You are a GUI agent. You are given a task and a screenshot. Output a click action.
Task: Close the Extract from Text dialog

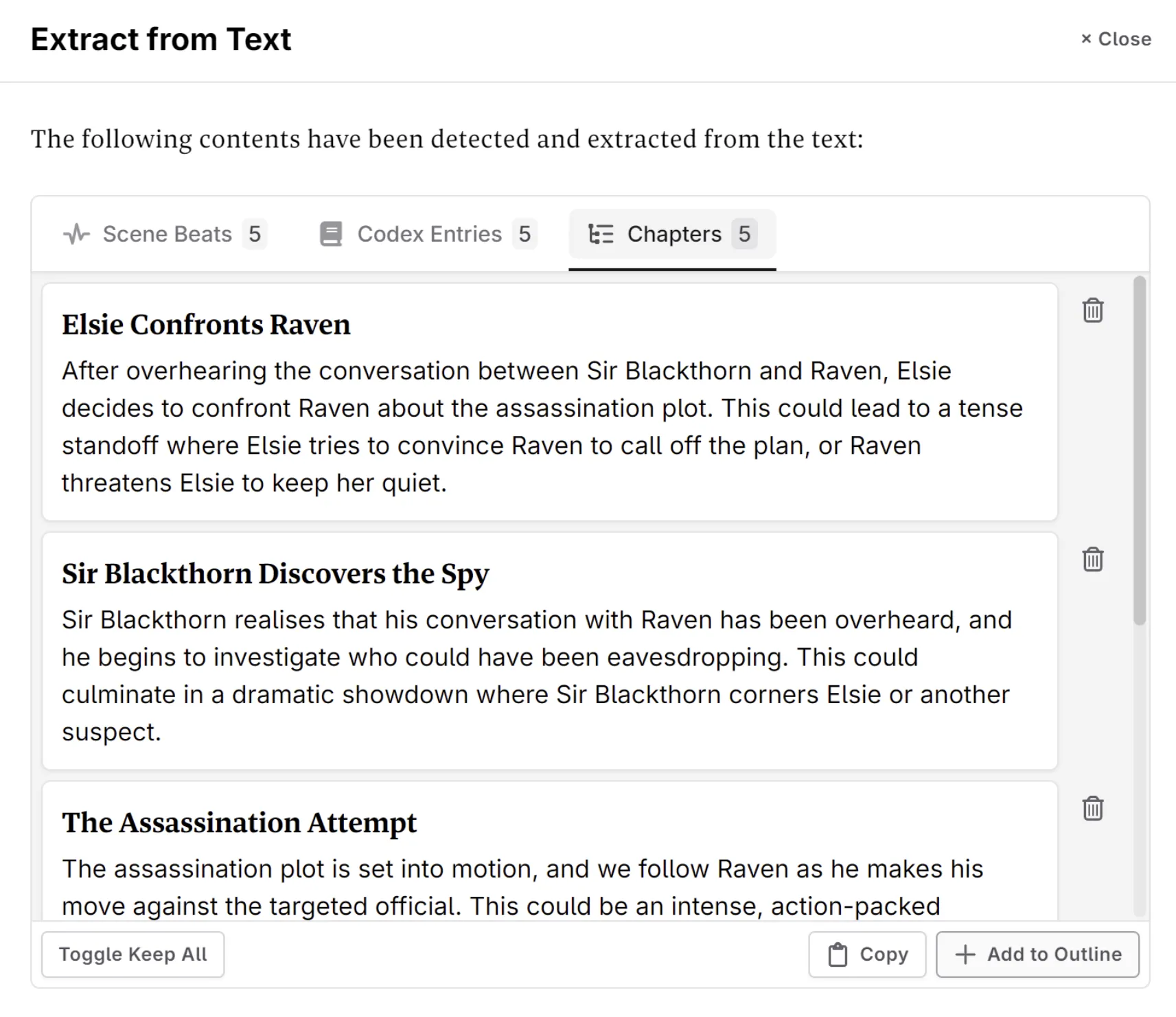click(x=1116, y=39)
